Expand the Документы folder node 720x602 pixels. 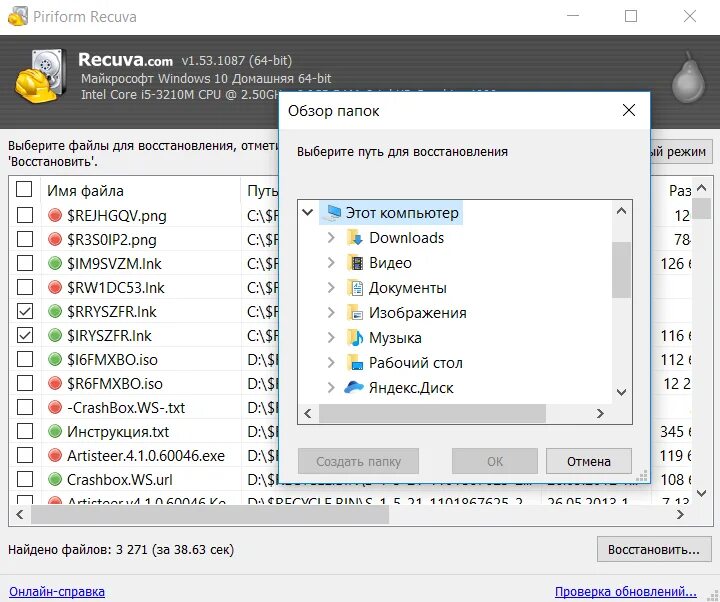pyautogui.click(x=331, y=287)
